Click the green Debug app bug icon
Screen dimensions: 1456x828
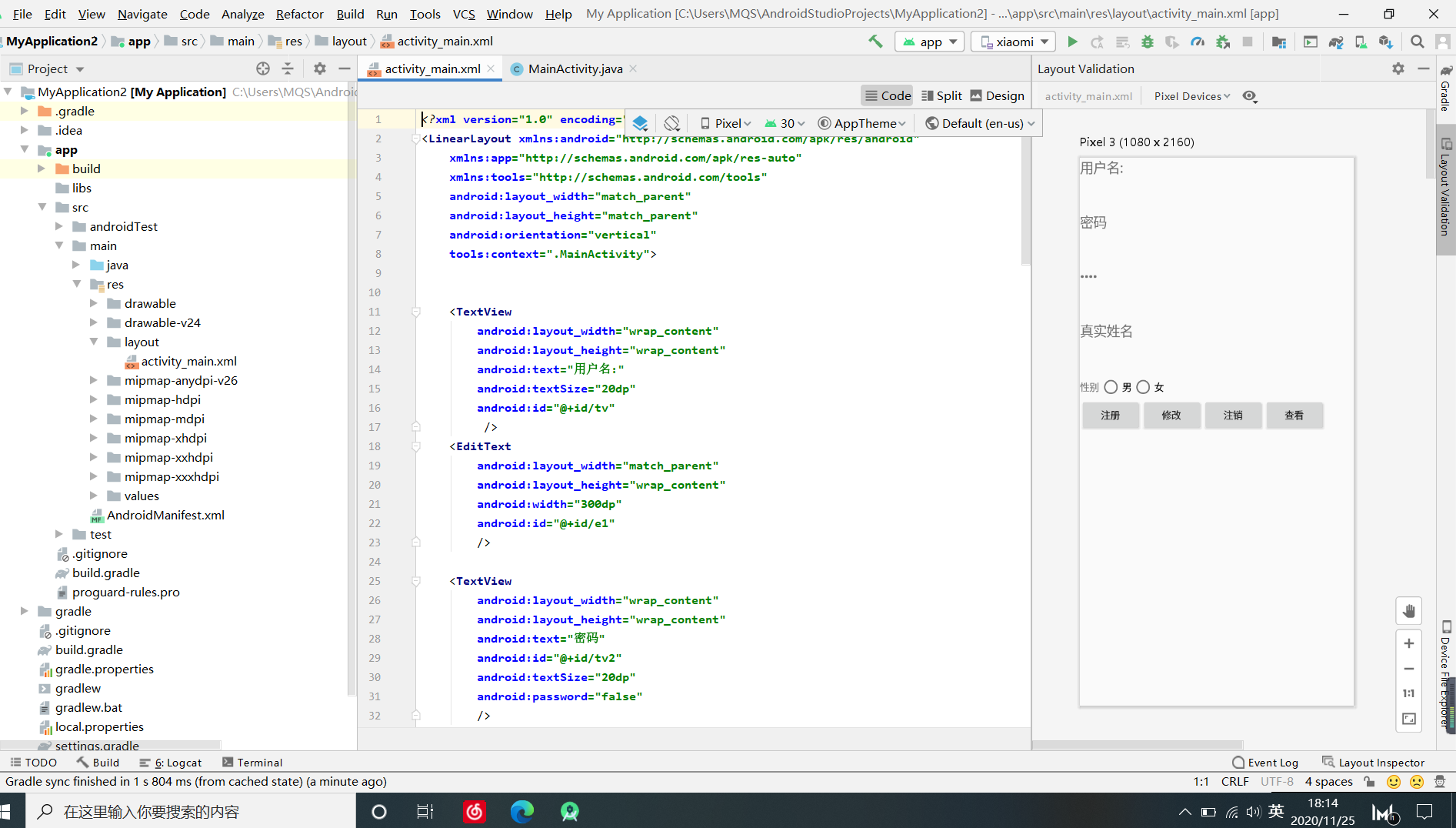pyautogui.click(x=1147, y=42)
